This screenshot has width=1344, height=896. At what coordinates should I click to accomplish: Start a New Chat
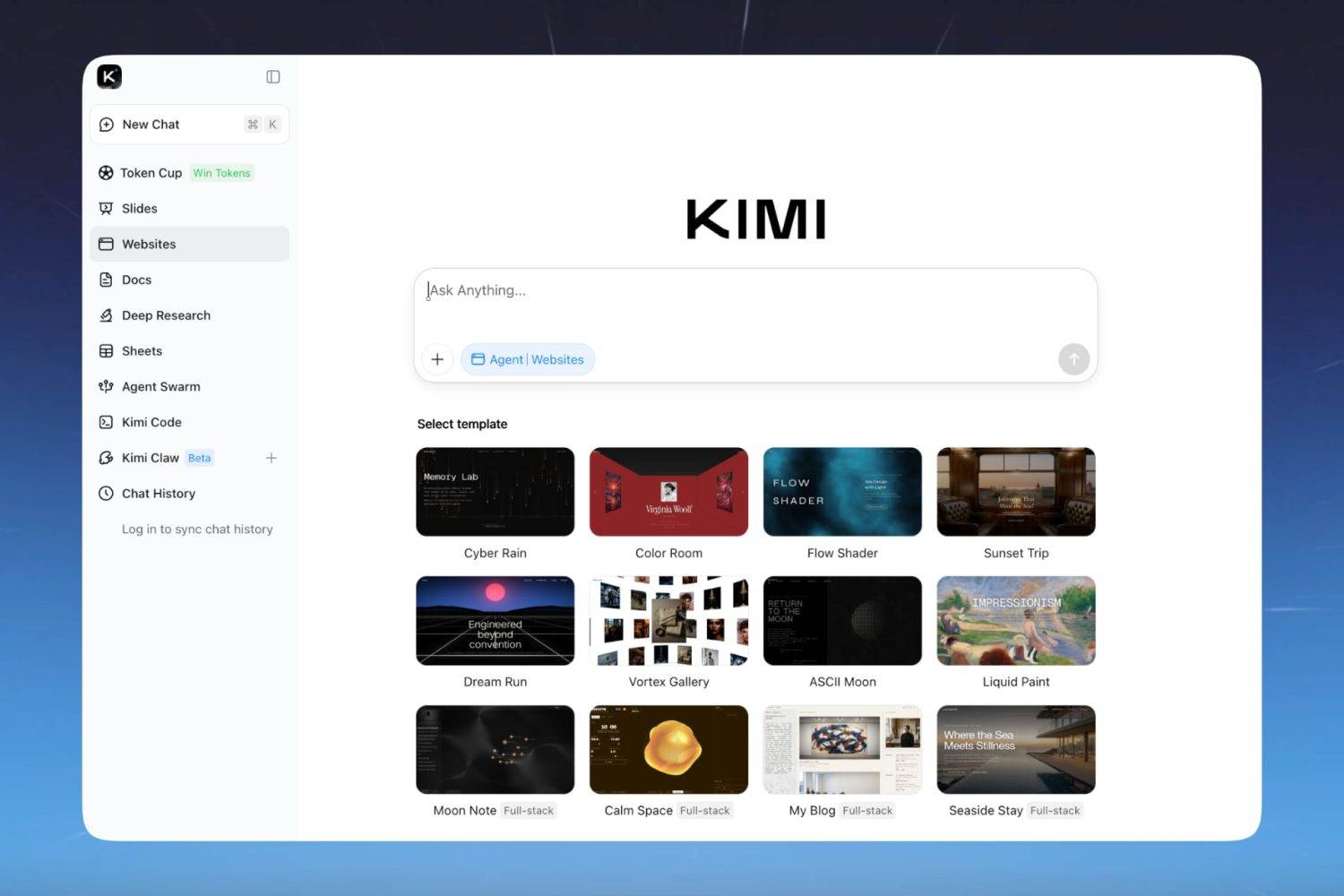(x=189, y=125)
